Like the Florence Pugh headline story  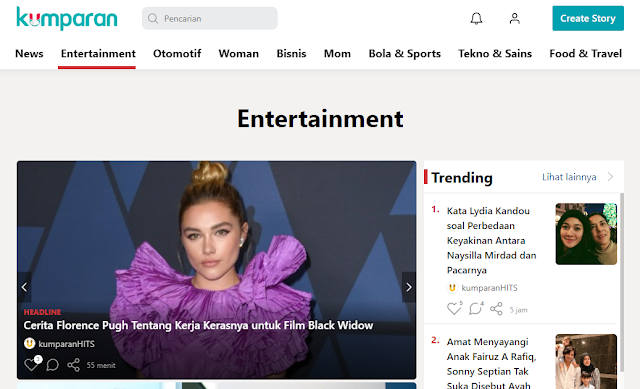31,365
